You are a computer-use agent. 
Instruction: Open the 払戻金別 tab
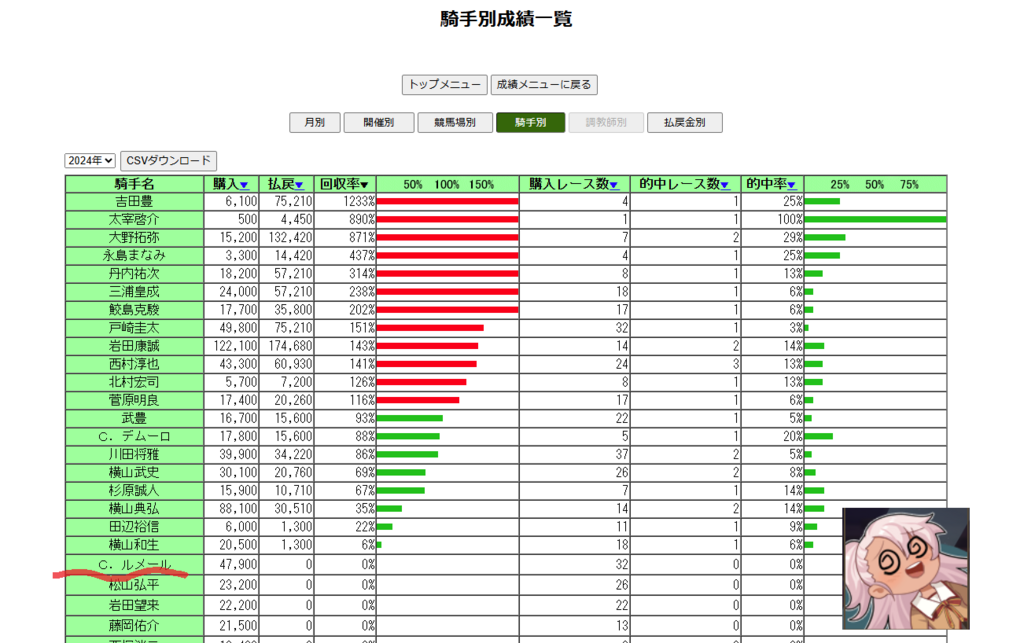pyautogui.click(x=684, y=123)
